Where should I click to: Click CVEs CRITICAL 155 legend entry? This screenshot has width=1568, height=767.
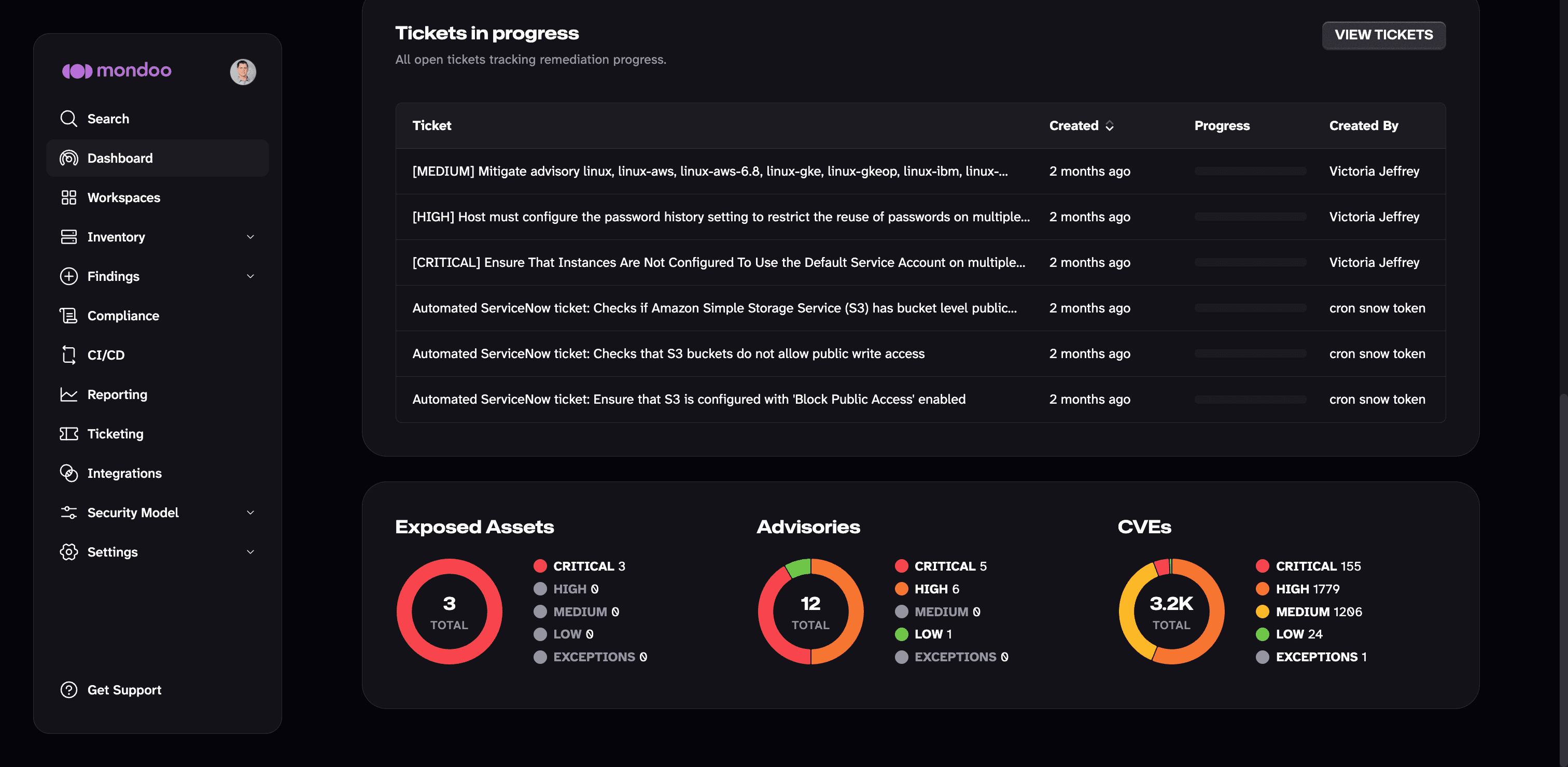point(1308,566)
